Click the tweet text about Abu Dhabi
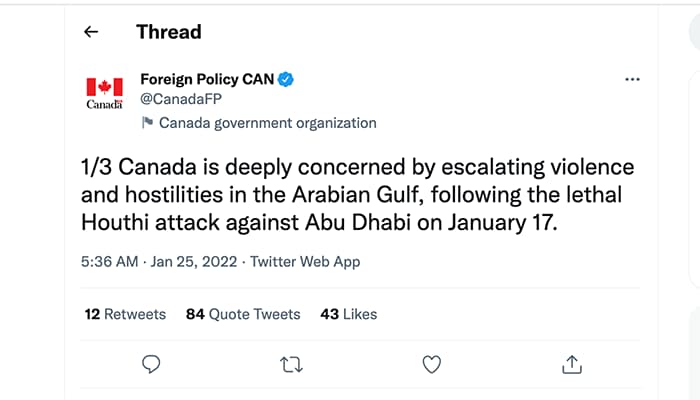The width and height of the screenshot is (700, 400). 357,195
